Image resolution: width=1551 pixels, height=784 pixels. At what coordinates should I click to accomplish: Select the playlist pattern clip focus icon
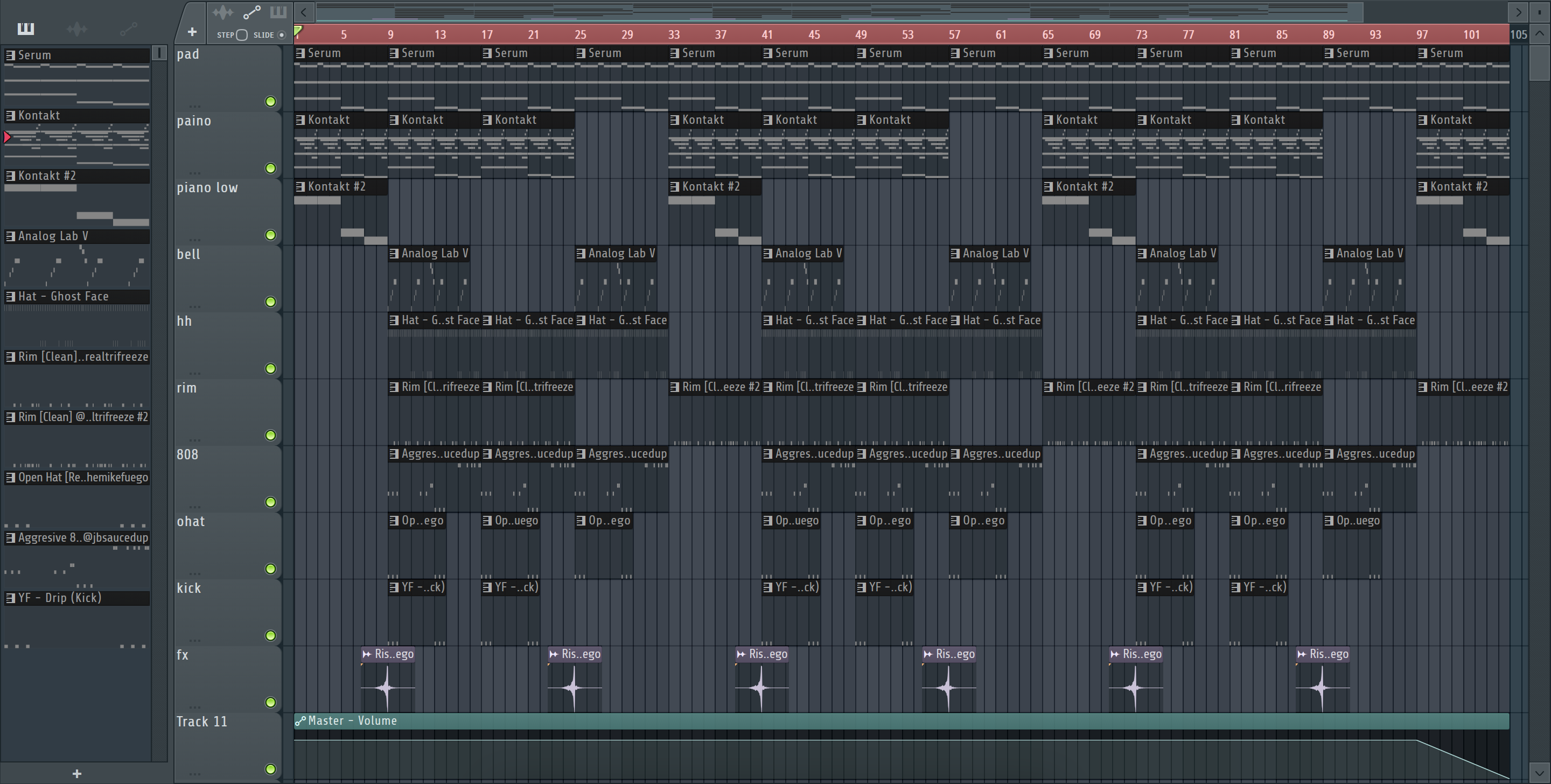pos(278,12)
